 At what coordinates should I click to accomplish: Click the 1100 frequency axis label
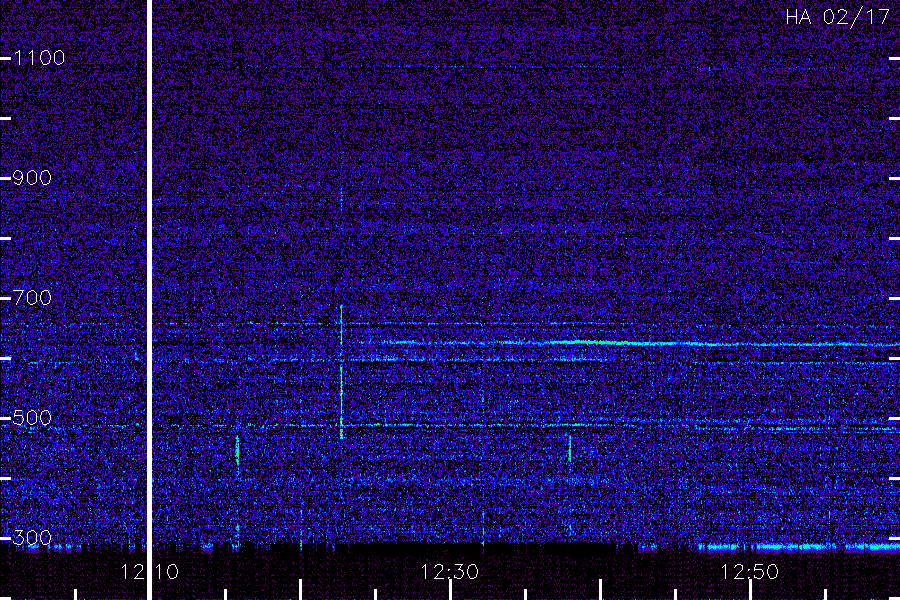[x=39, y=58]
